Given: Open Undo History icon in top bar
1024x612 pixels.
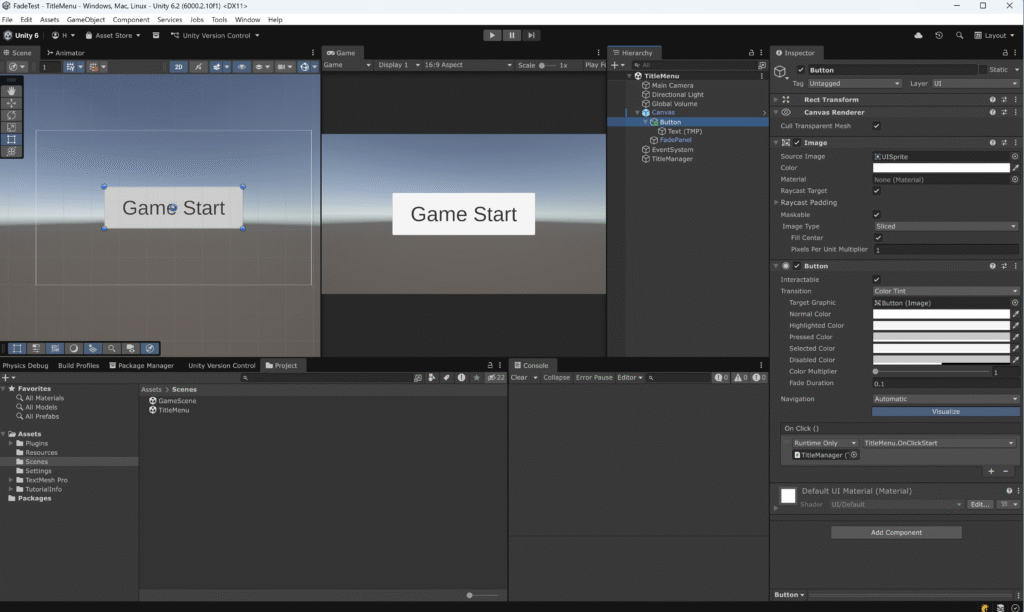Looking at the screenshot, I should [x=938, y=35].
